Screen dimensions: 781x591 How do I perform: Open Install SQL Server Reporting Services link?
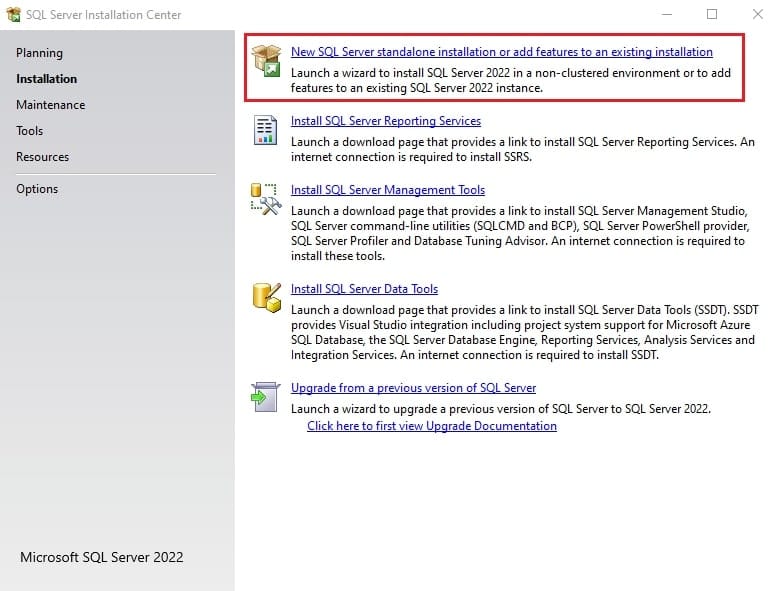pyautogui.click(x=386, y=121)
